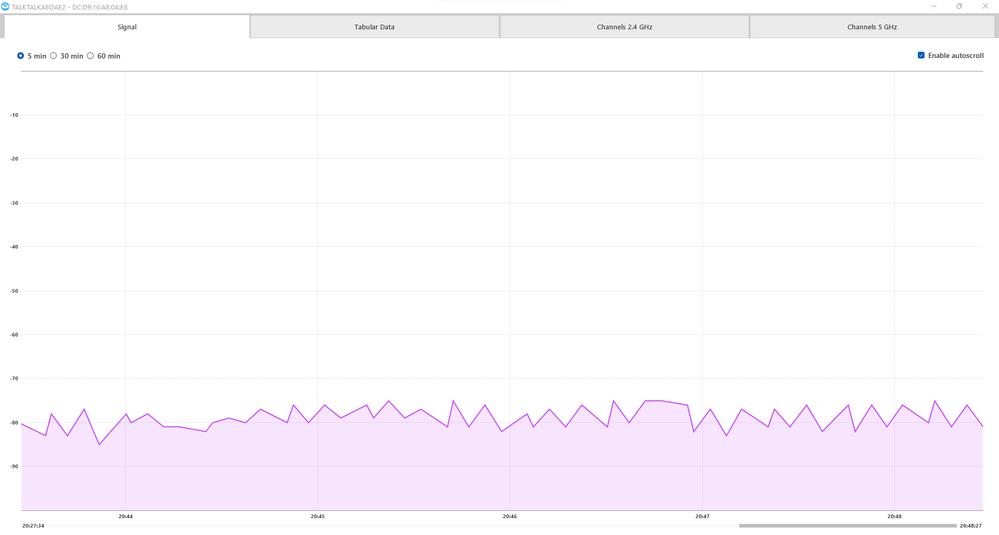Click the 20:46 time axis label
999x535 pixels.
[x=510, y=517]
